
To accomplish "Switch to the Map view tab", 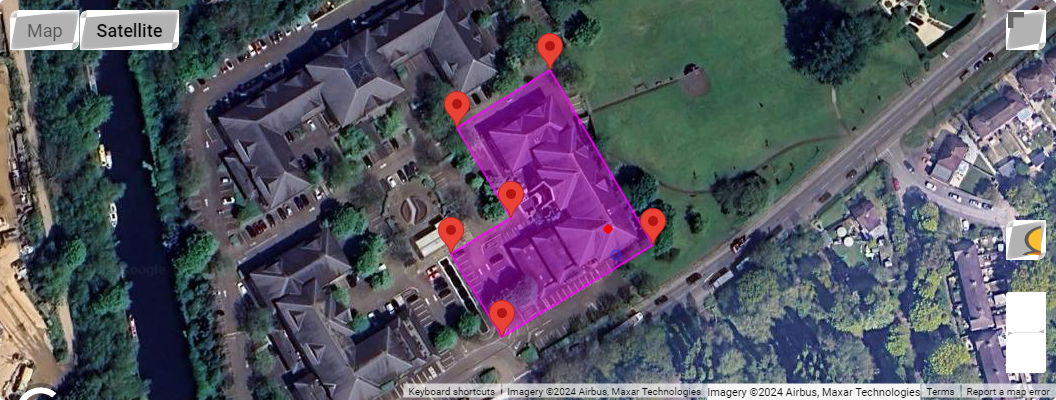I will [44, 30].
